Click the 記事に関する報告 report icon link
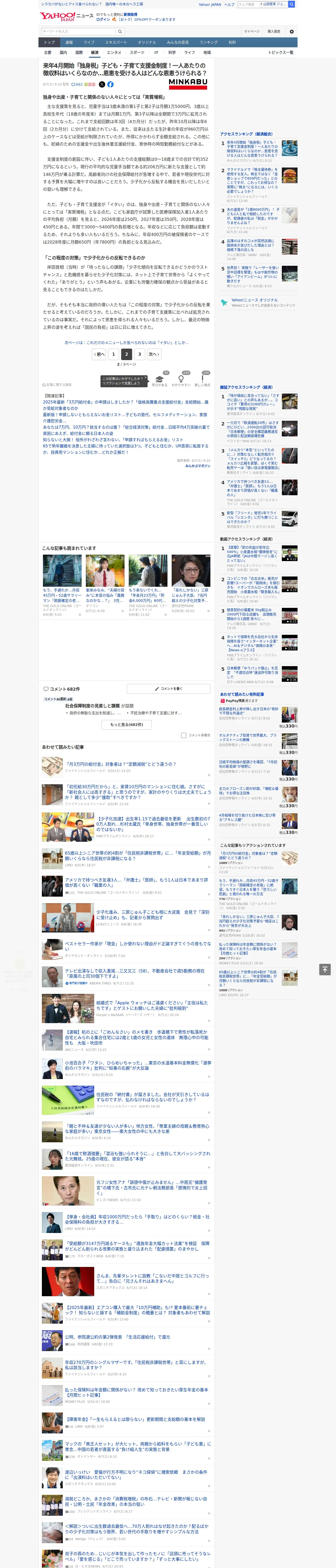The width and height of the screenshot is (336, 1568). pyautogui.click(x=57, y=385)
